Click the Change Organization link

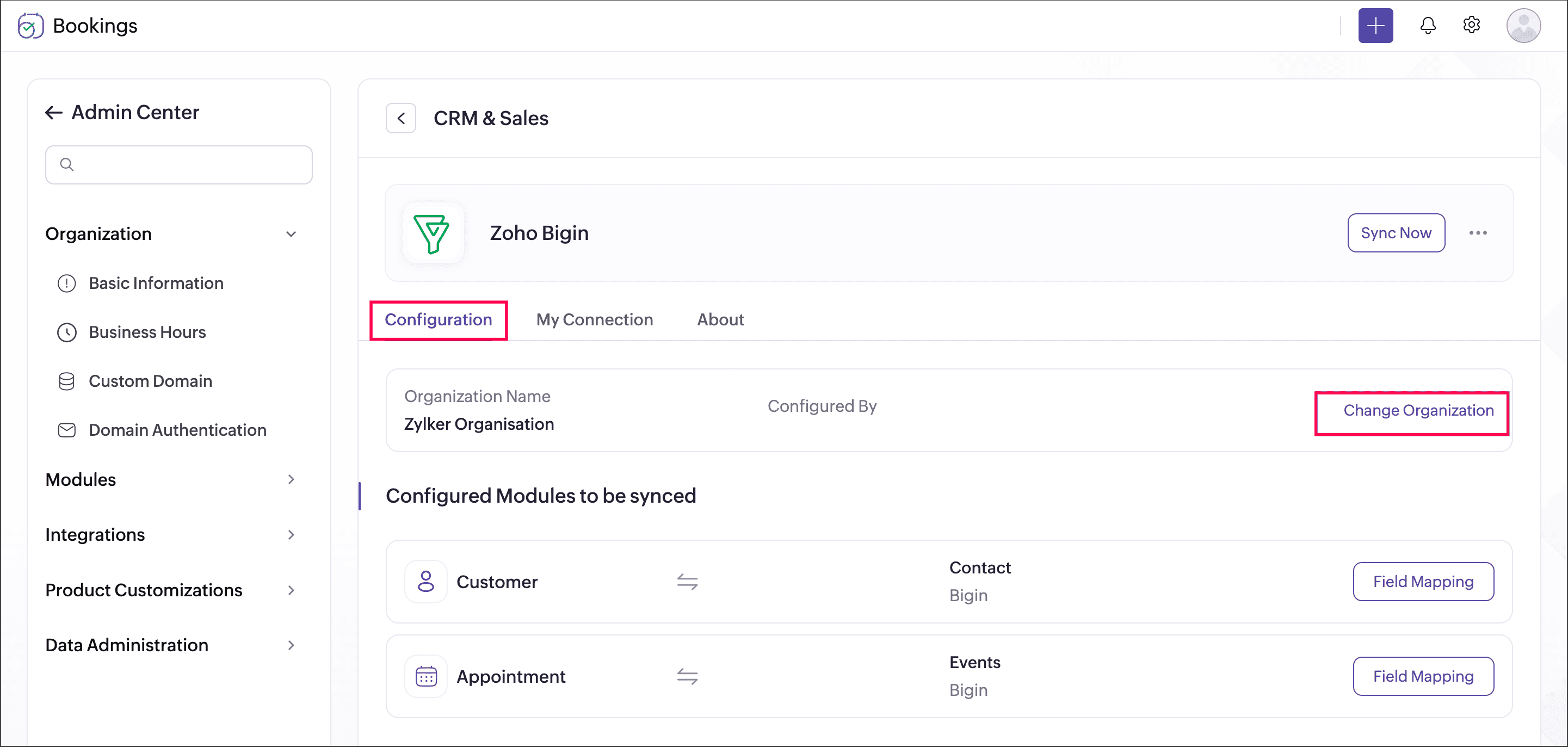coord(1418,411)
